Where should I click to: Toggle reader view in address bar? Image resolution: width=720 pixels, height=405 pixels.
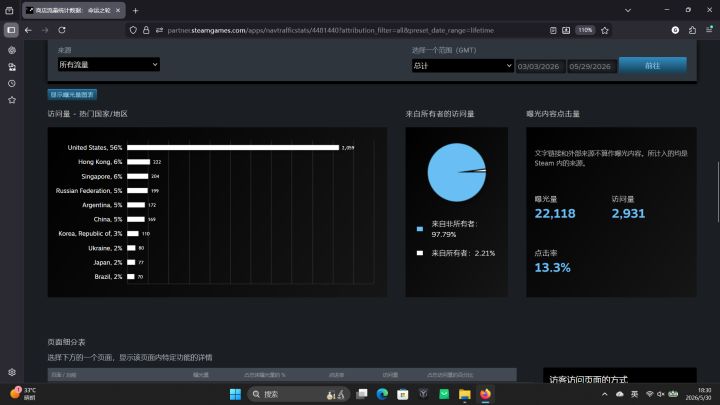click(553, 30)
